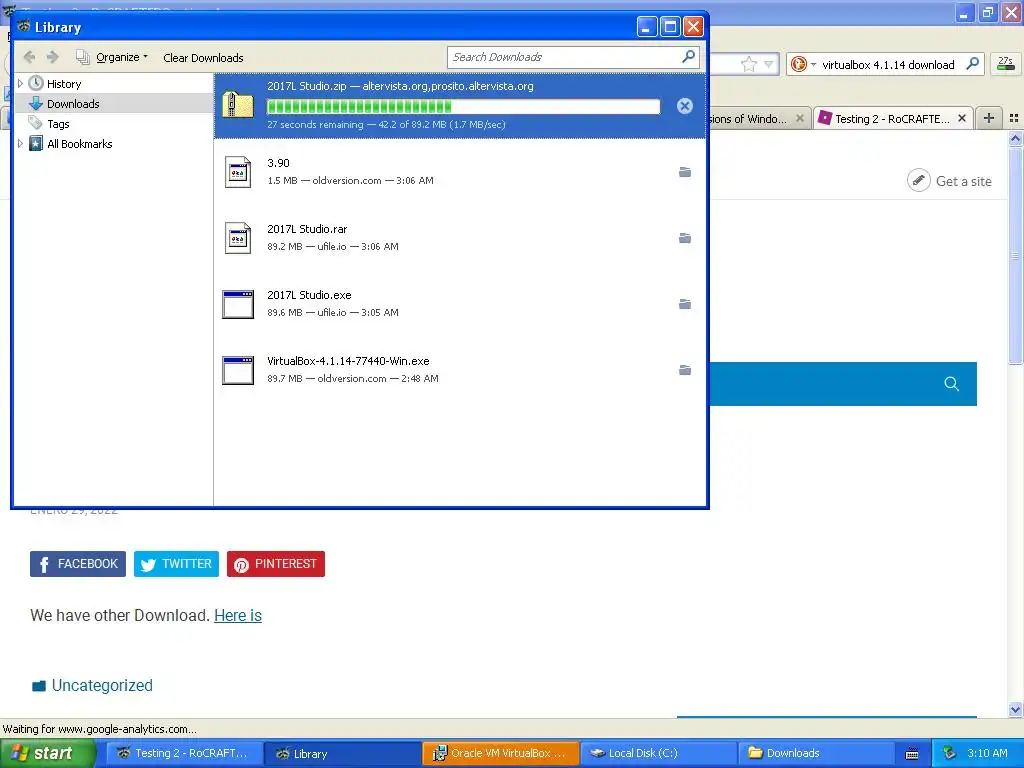This screenshot has width=1024, height=768.
Task: Expand the History tree node
Action: 20,84
